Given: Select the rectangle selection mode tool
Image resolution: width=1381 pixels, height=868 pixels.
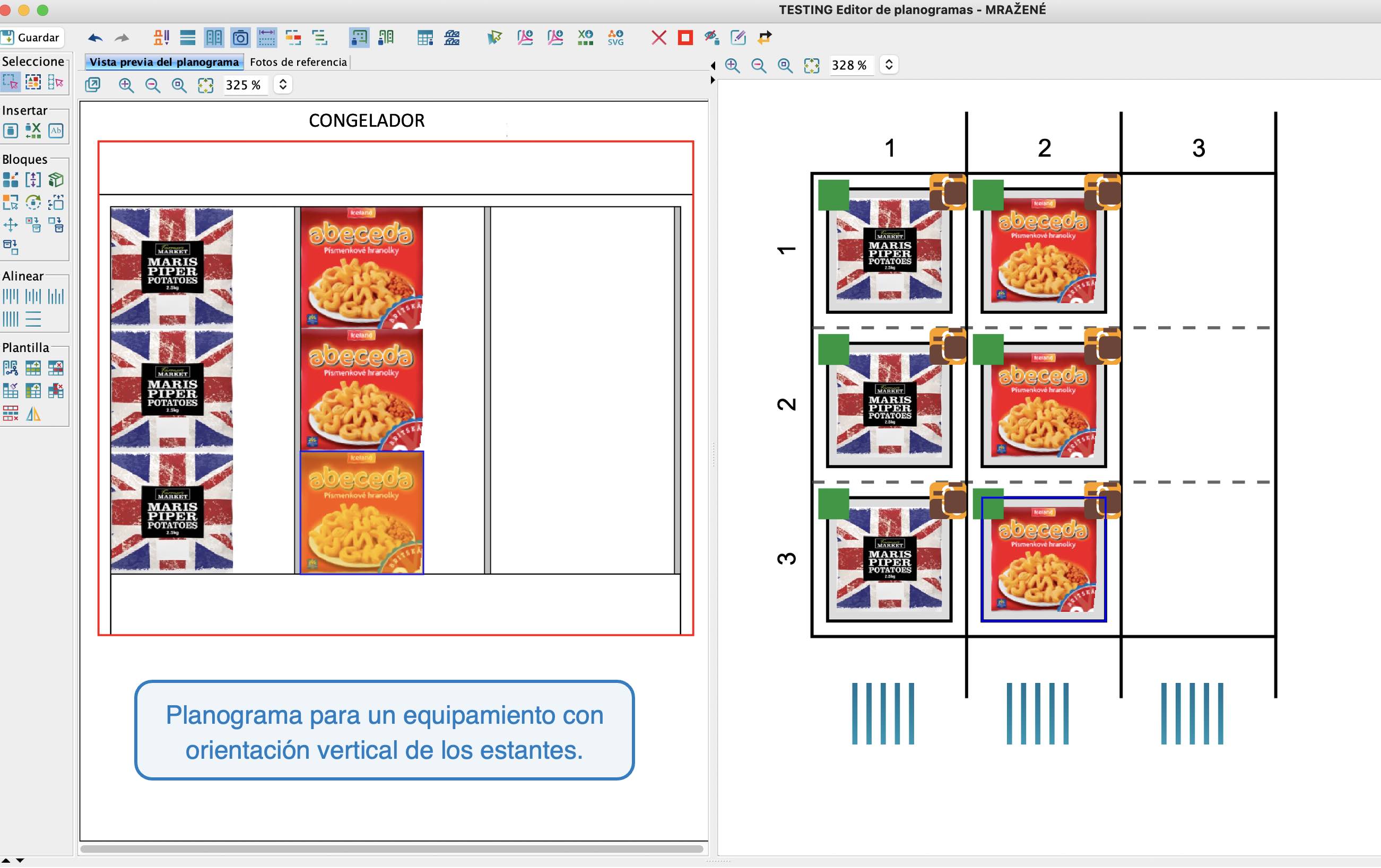Looking at the screenshot, I should click(10, 83).
